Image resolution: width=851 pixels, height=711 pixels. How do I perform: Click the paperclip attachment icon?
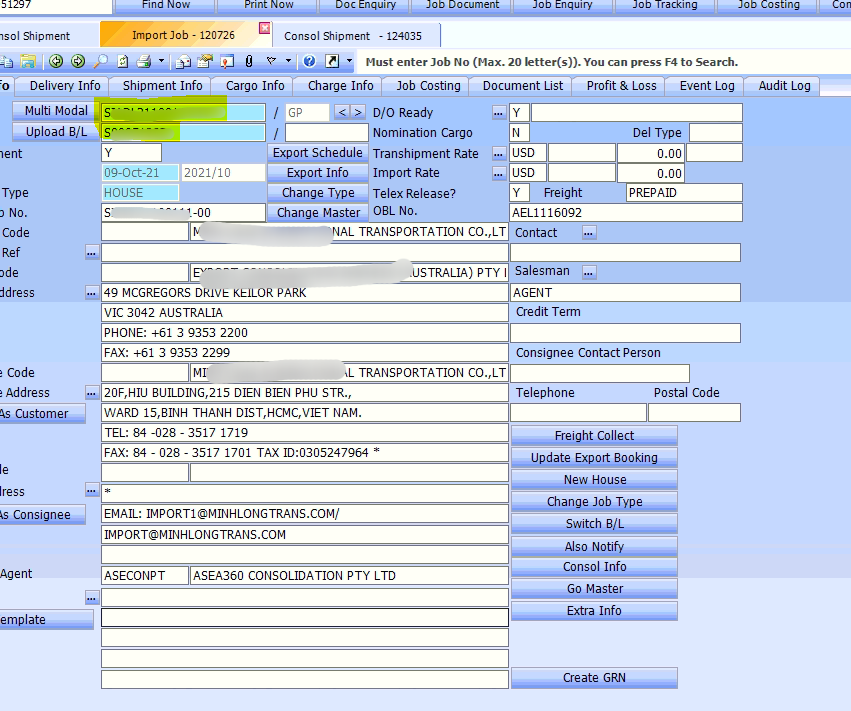[x=247, y=62]
